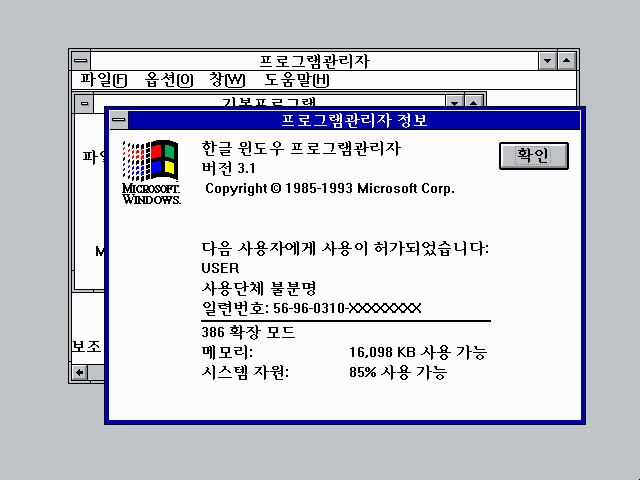Click the 다음 사용자에게 사용이 허가되었습니다 text
This screenshot has width=640, height=480.
coord(345,248)
